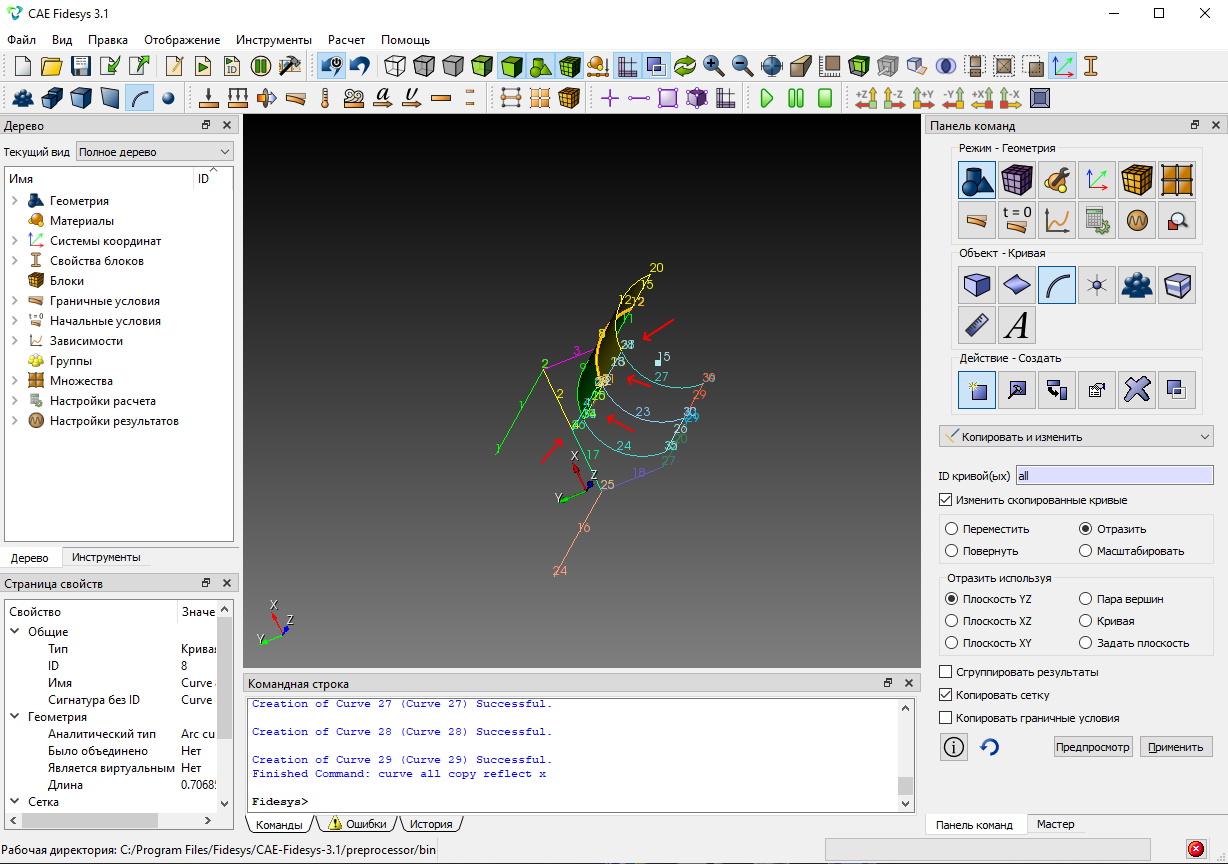
Task: Click the ruler measure object icon
Action: 977,326
